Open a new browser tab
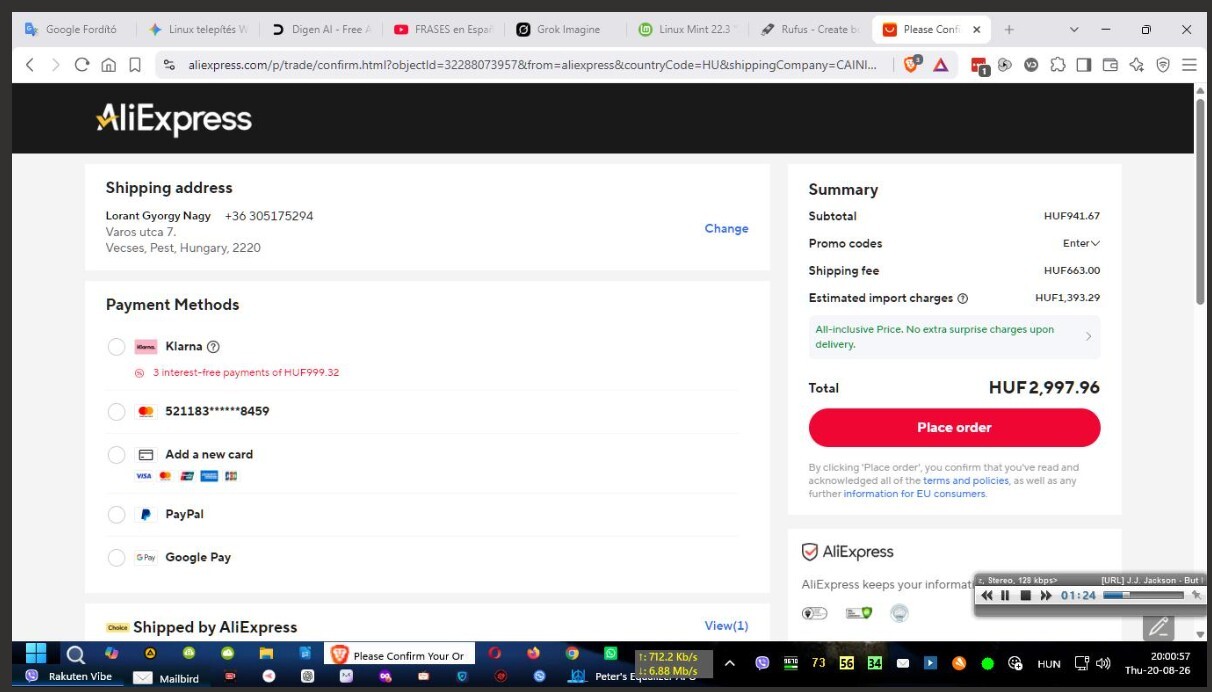The height and width of the screenshot is (692, 1212). pyautogui.click(x=1009, y=30)
